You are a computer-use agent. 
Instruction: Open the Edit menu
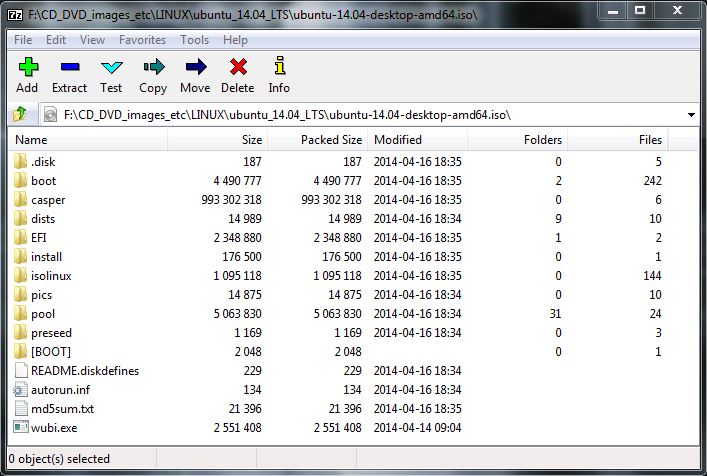pyautogui.click(x=56, y=40)
